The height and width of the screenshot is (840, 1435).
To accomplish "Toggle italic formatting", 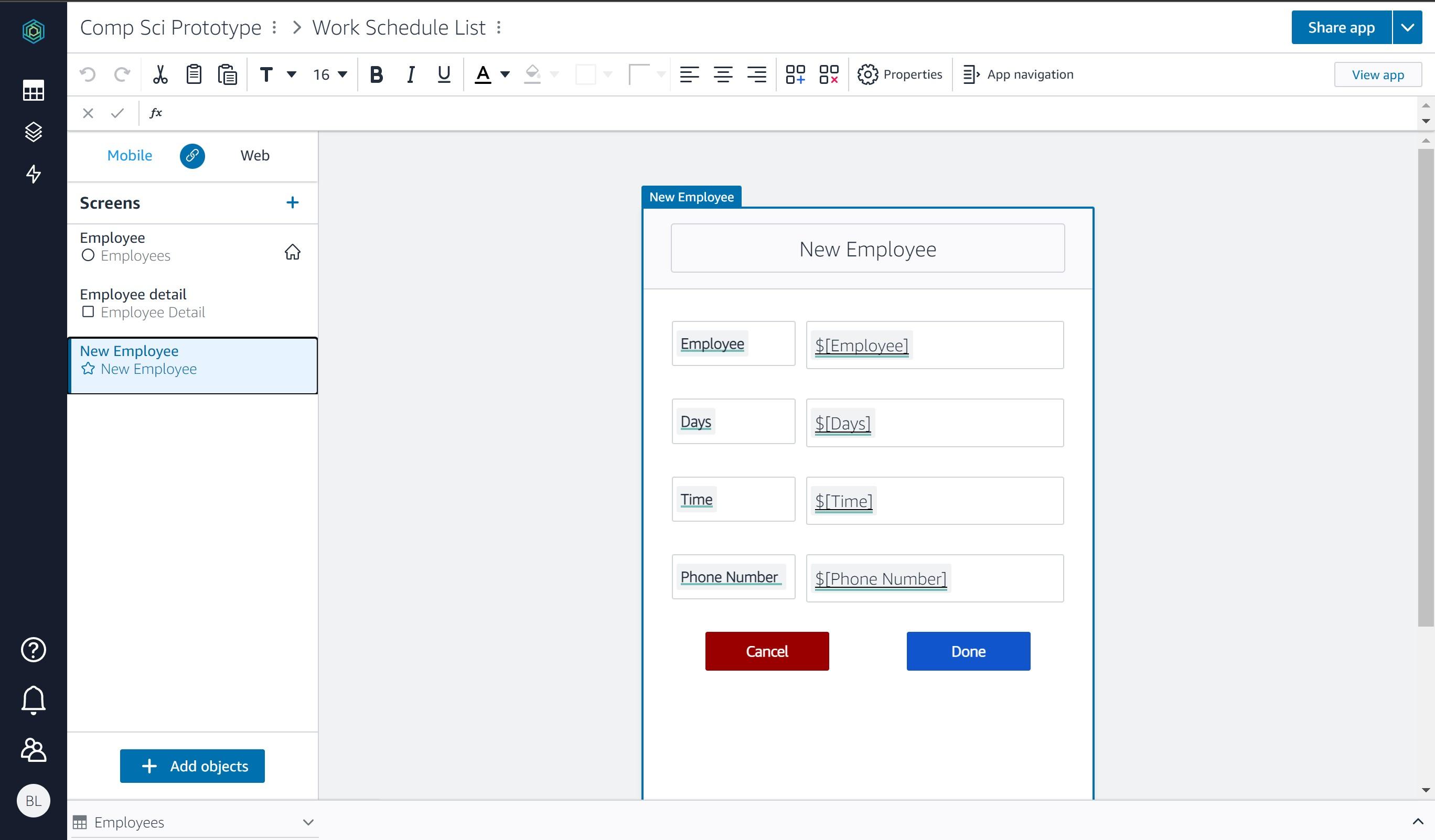I will [410, 74].
